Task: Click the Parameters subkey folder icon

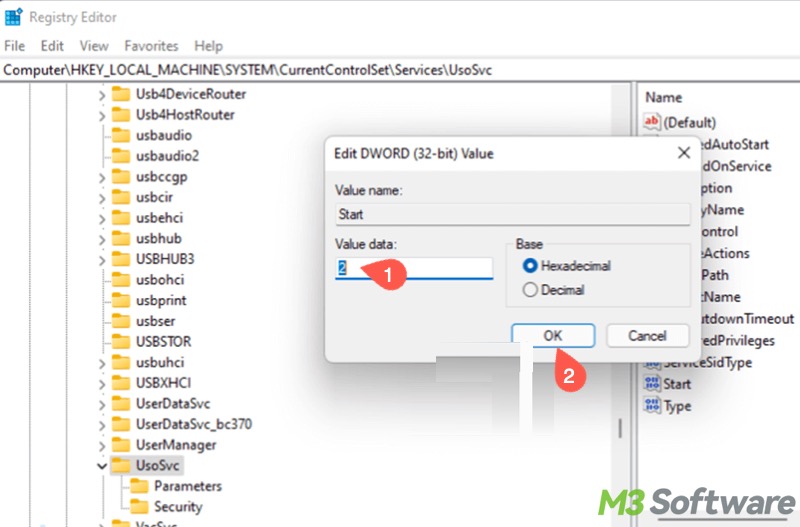Action: [x=139, y=486]
